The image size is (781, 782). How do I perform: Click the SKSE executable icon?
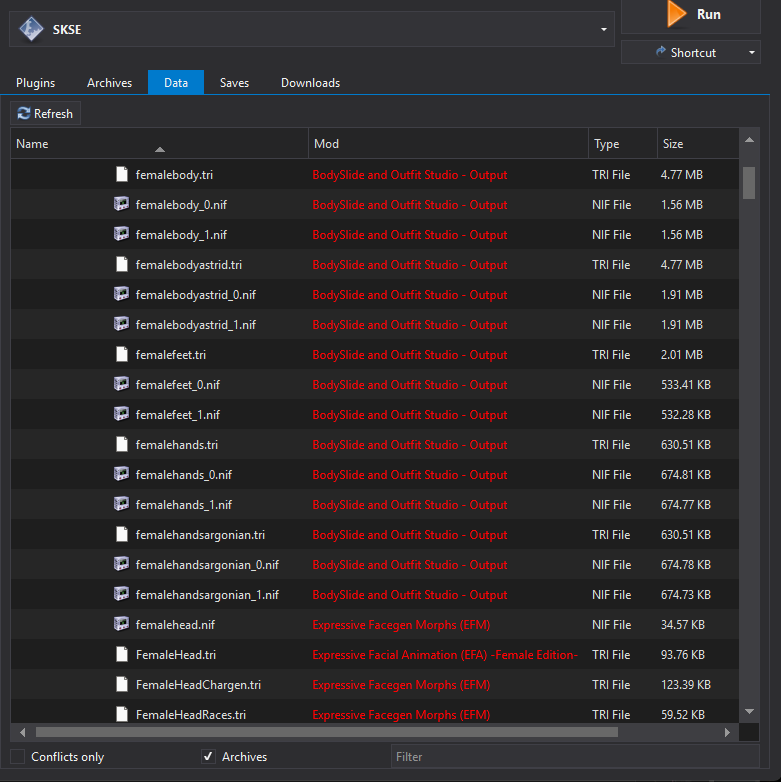pyautogui.click(x=31, y=29)
